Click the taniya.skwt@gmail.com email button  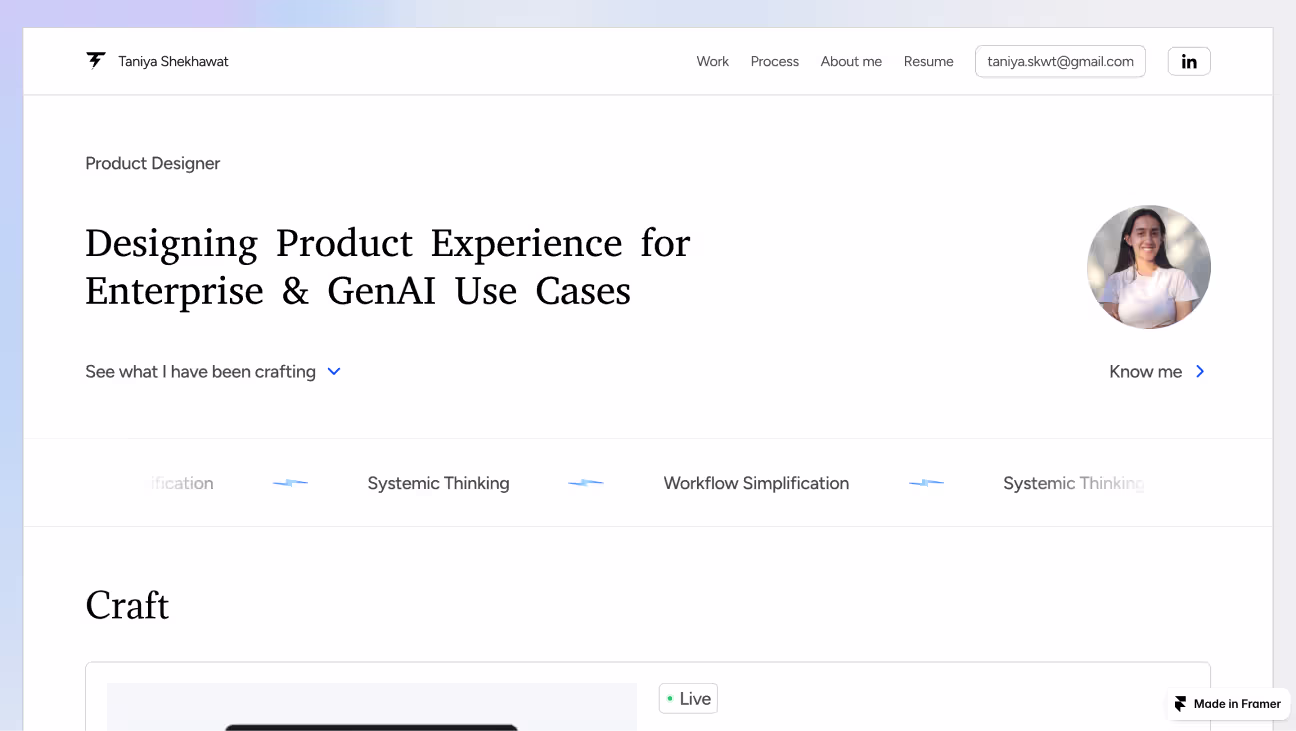click(1060, 61)
